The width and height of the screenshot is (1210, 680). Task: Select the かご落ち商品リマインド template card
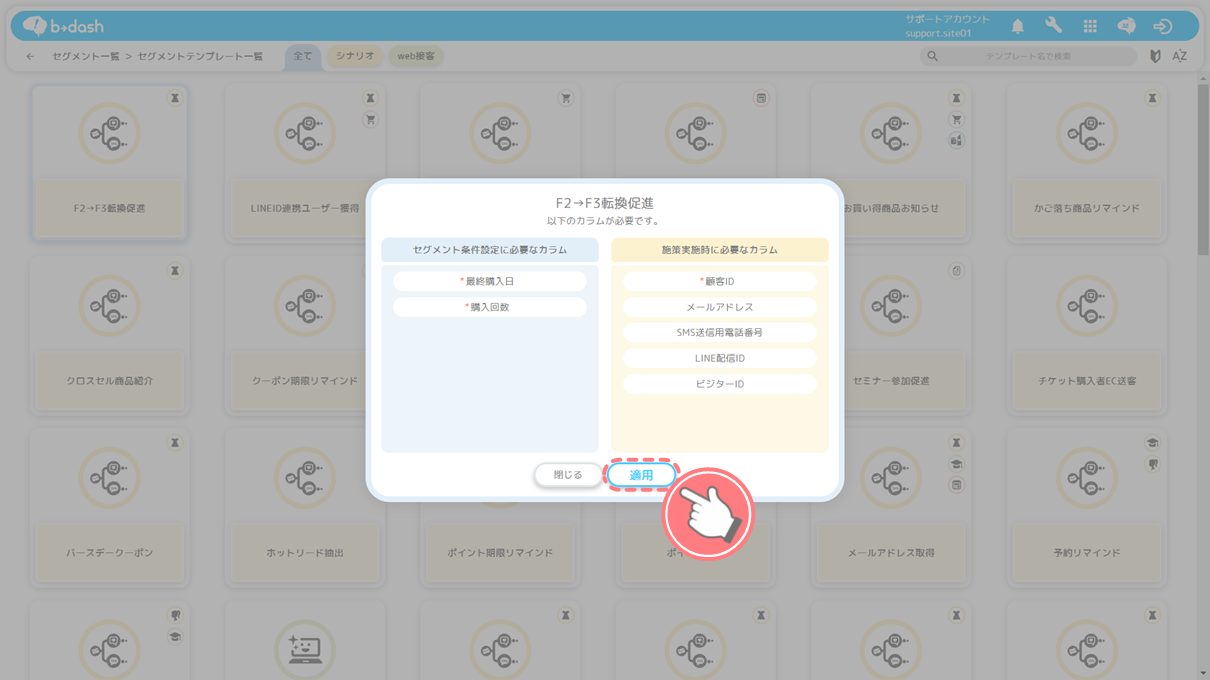point(1087,163)
